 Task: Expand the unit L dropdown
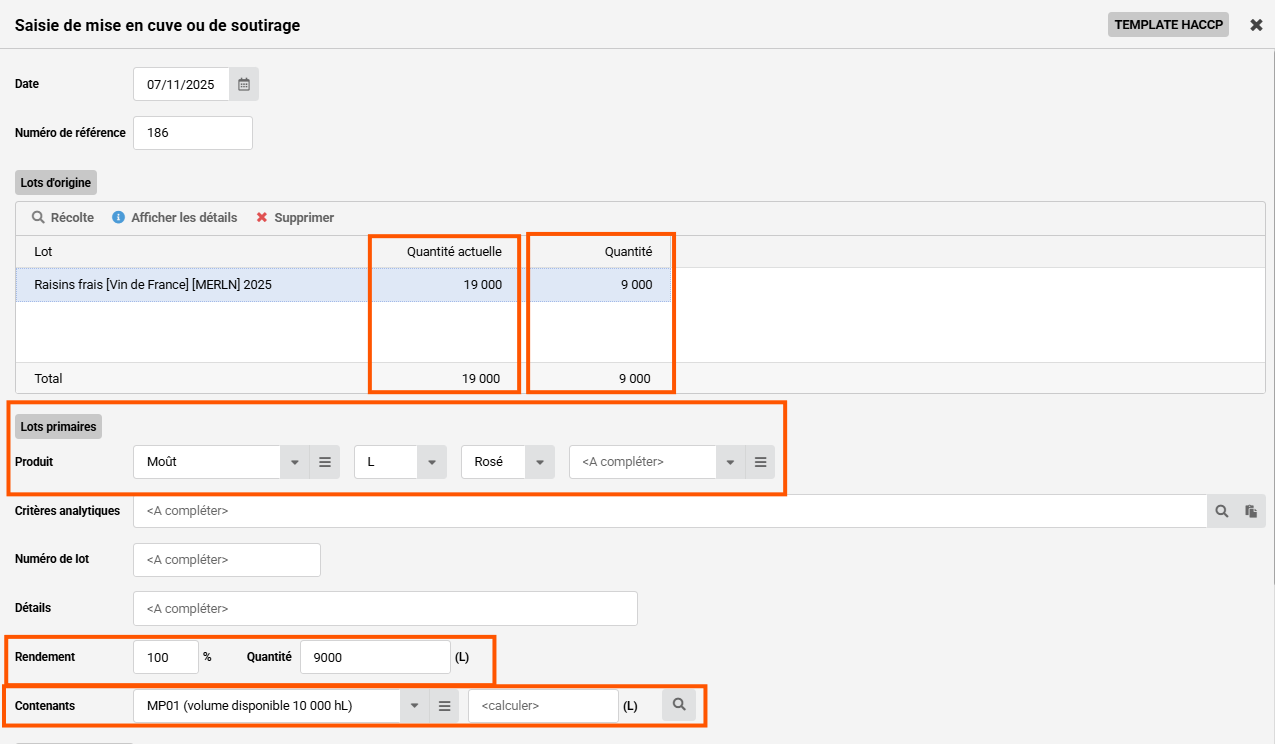point(431,462)
